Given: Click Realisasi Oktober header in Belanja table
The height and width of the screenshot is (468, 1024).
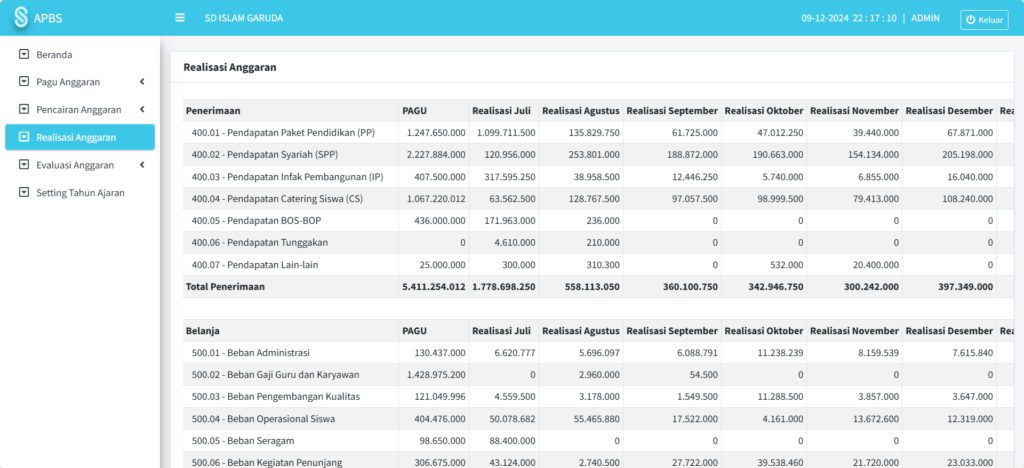Looking at the screenshot, I should click(x=764, y=331).
